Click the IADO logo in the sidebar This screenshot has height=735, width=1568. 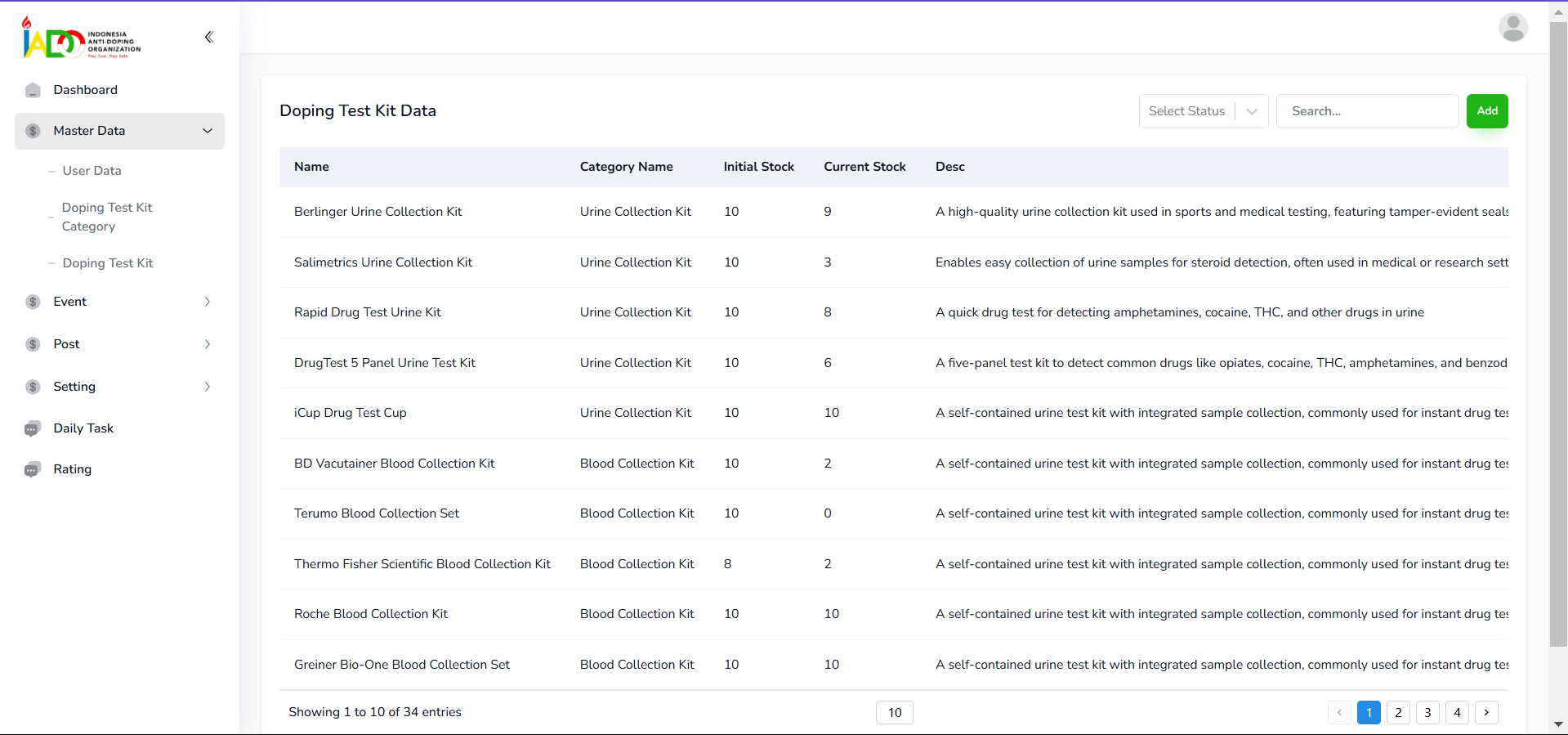point(82,38)
